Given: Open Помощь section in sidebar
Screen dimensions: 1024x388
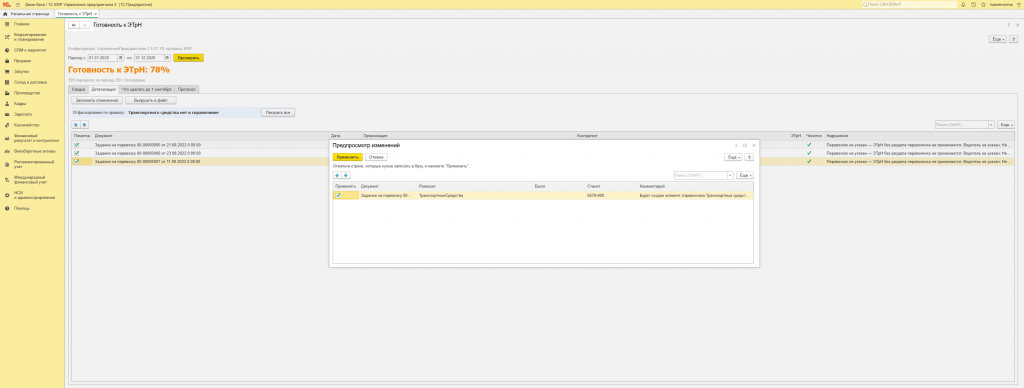Looking at the screenshot, I should click(22, 208).
